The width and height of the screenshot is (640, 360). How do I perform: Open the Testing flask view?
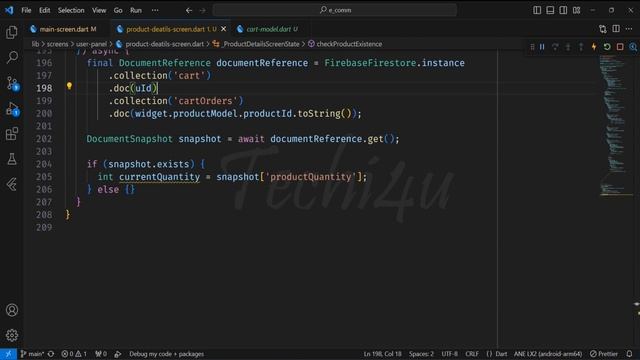[x=12, y=159]
